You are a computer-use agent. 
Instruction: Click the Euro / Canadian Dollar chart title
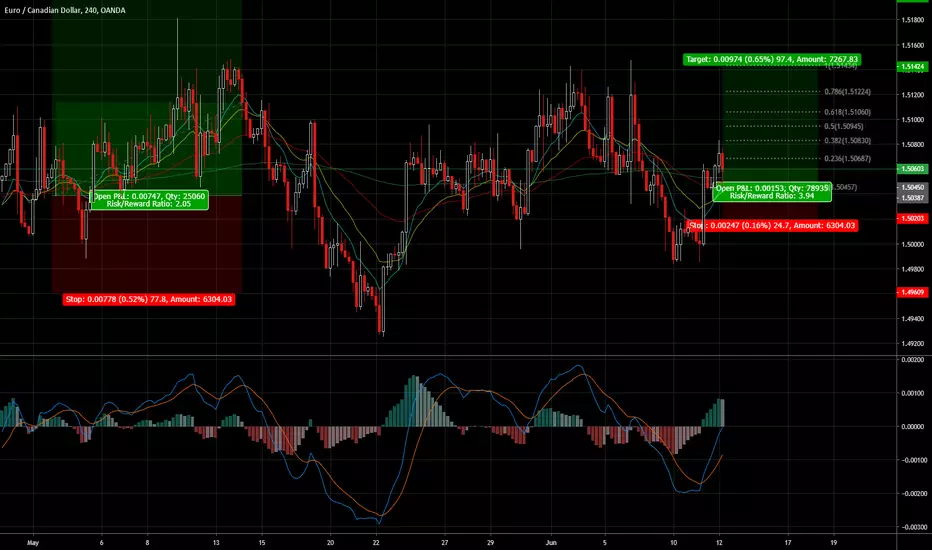coord(65,10)
